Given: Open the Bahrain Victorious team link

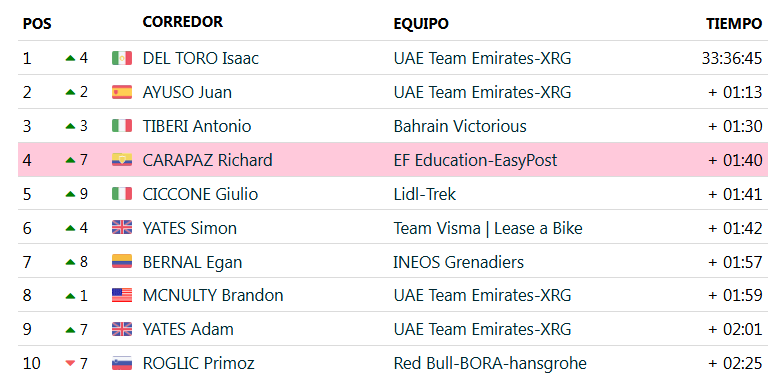Looking at the screenshot, I should [460, 126].
